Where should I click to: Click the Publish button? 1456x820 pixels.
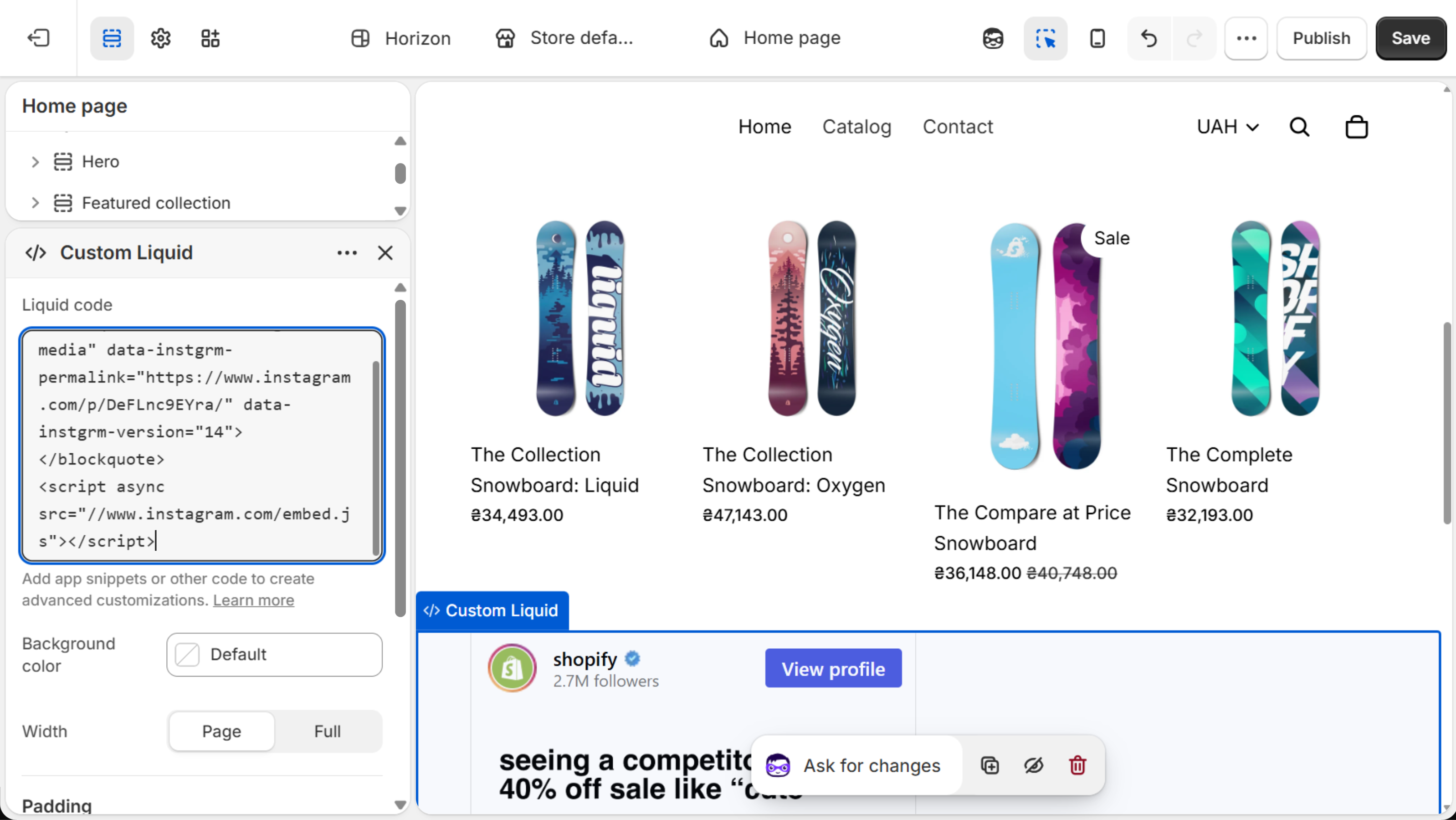coord(1322,38)
